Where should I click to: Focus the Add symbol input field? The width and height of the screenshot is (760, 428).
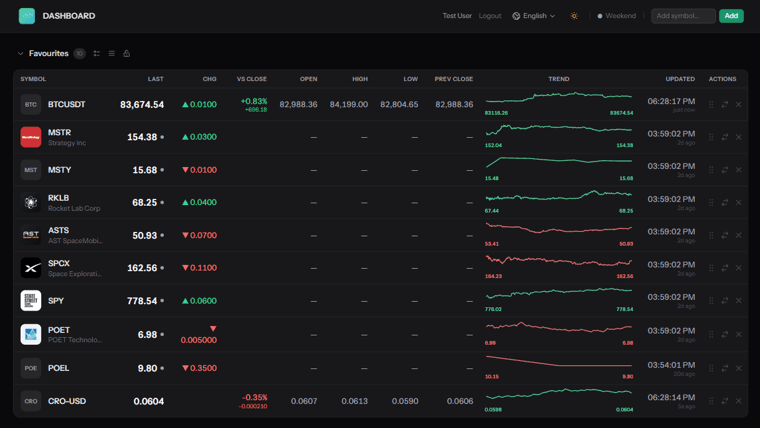tap(683, 16)
